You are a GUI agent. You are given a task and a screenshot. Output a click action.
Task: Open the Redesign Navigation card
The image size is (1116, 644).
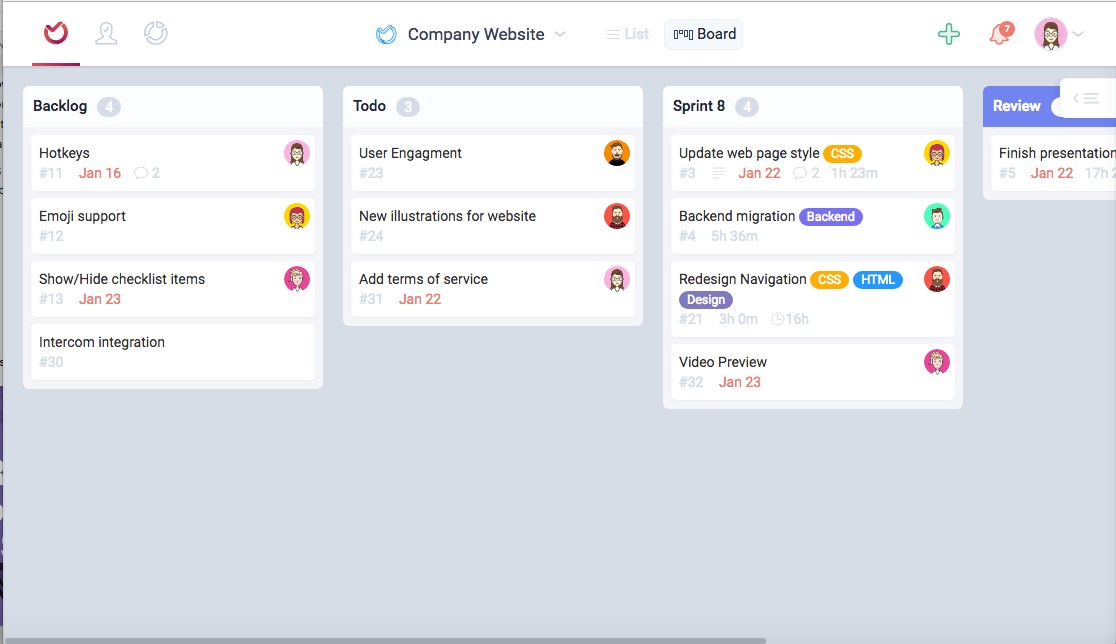pos(813,299)
